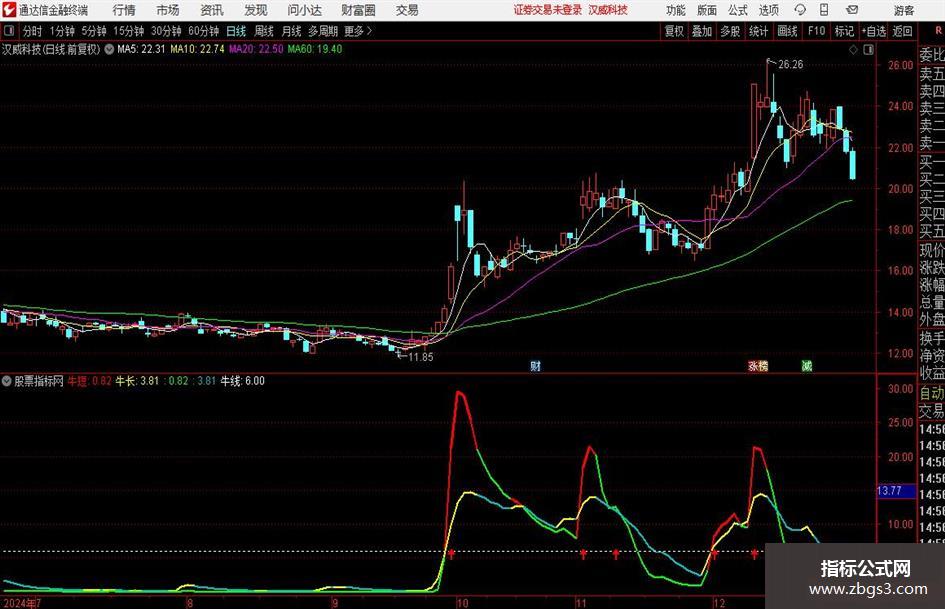Click the month 10 axis marker
The image size is (945, 609).
point(462,603)
